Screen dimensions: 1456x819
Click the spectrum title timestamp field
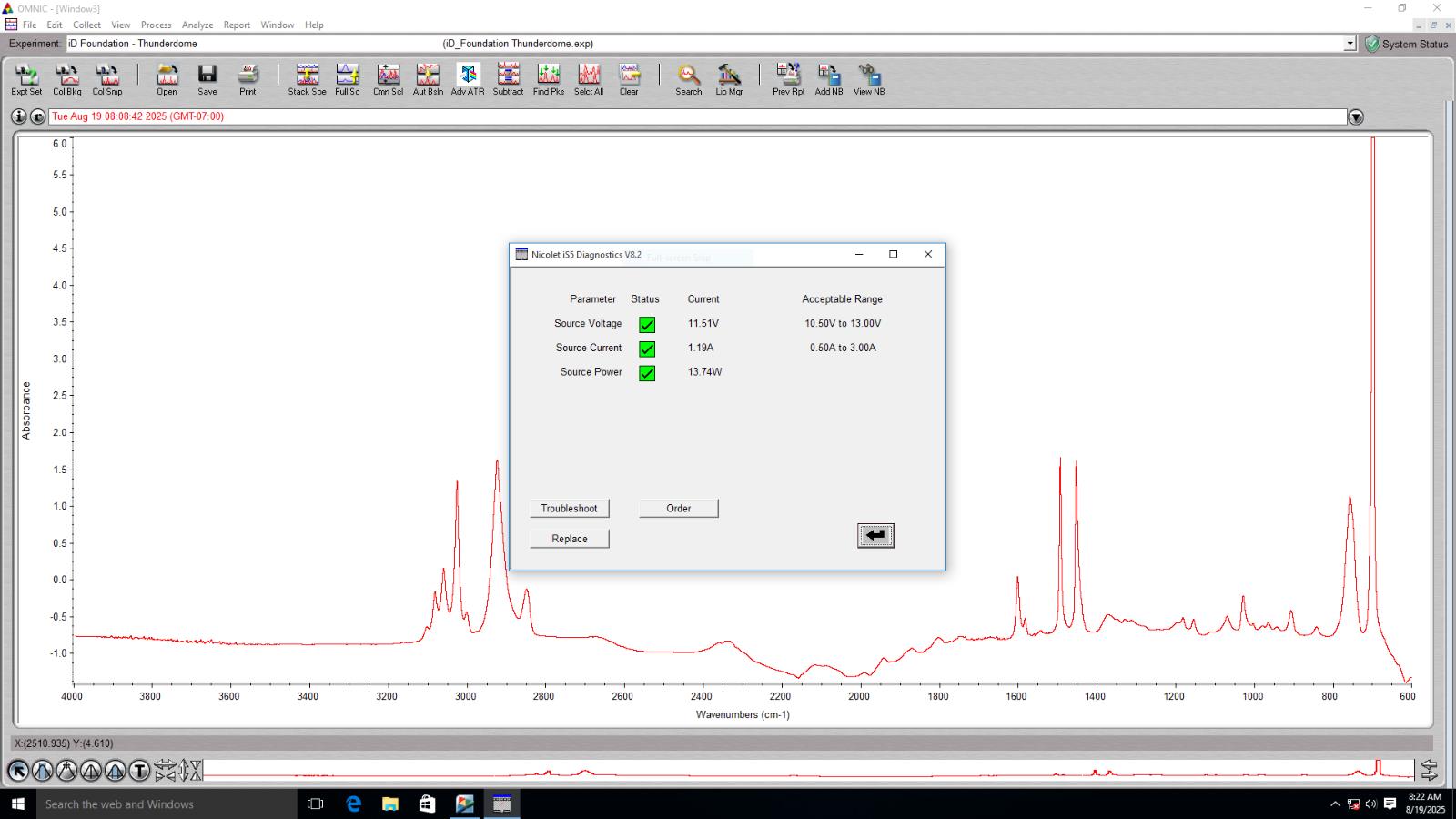coord(698,116)
